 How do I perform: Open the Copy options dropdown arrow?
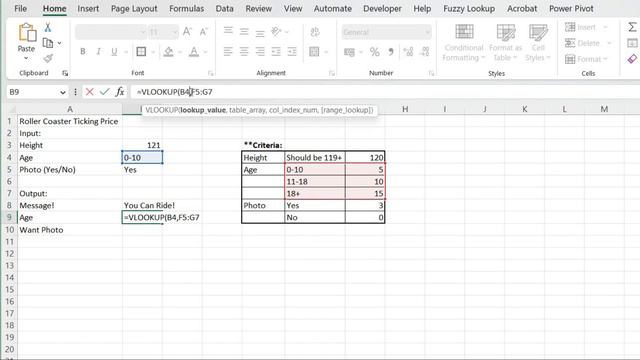coord(60,43)
